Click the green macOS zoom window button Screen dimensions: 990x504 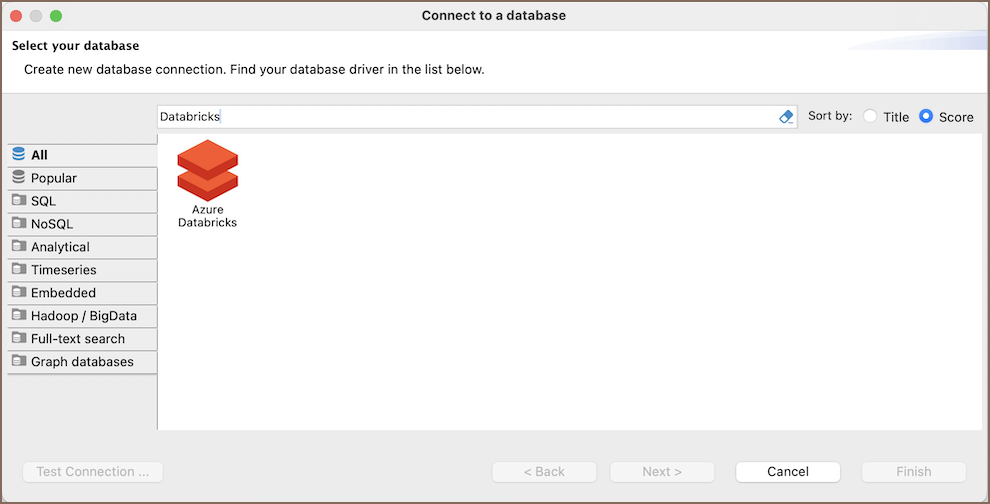tap(56, 16)
